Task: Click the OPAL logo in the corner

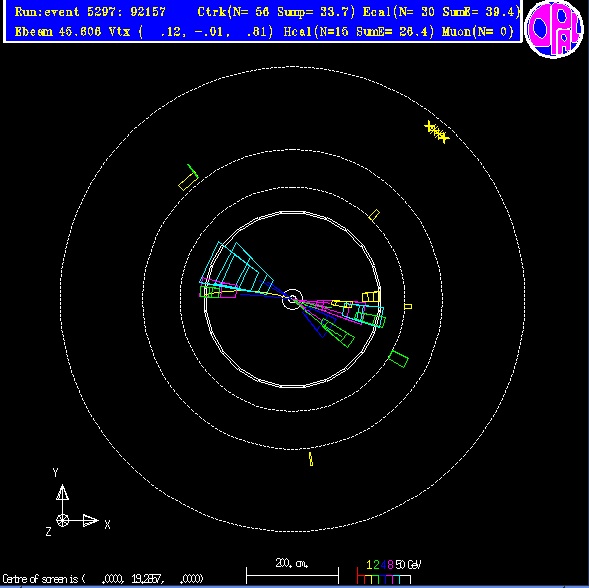Action: pyautogui.click(x=554, y=28)
